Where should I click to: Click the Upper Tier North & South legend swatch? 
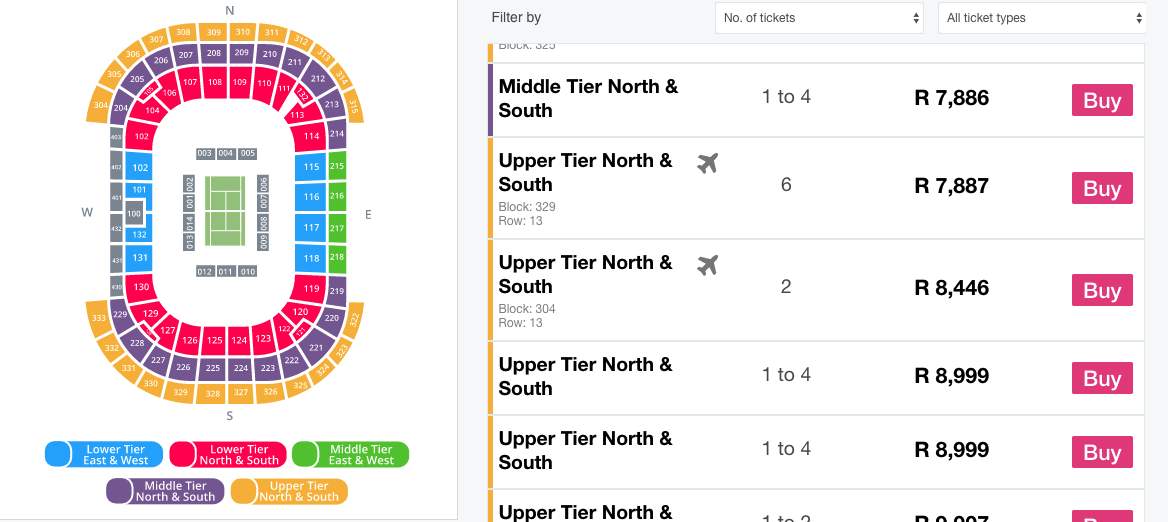289,491
